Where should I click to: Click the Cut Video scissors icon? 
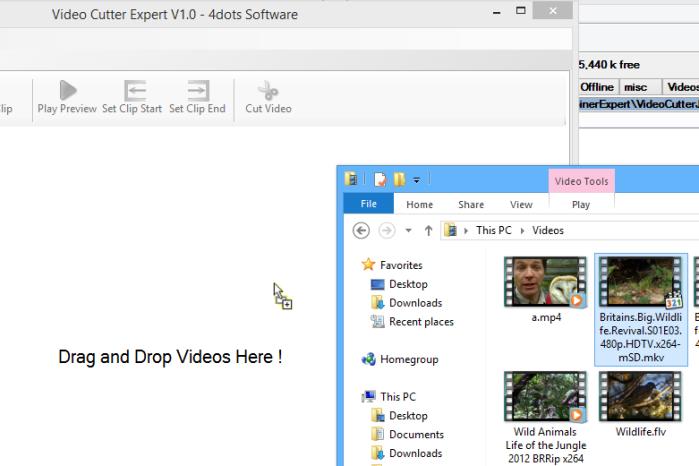[x=268, y=91]
